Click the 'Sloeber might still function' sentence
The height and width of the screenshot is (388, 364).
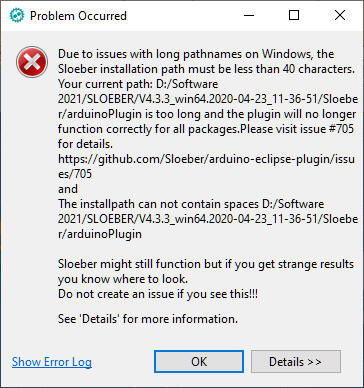coord(206,264)
